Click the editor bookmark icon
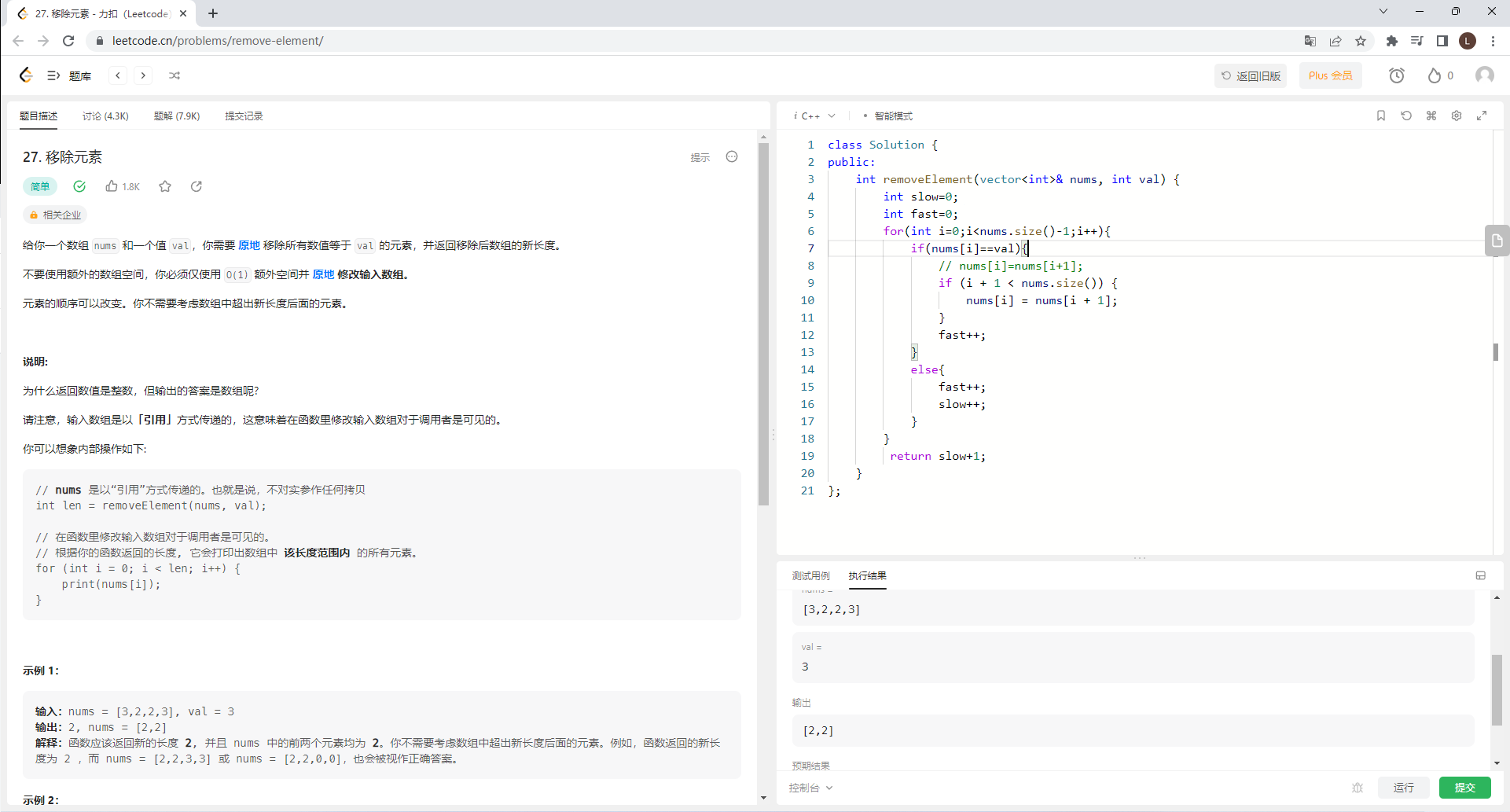The image size is (1510, 812). coord(1381,116)
